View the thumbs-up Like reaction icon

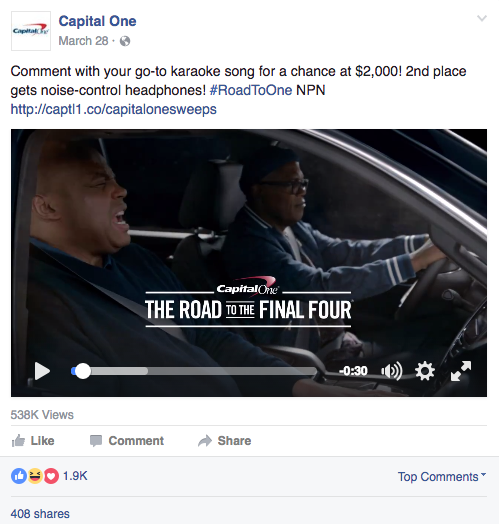pyautogui.click(x=19, y=476)
